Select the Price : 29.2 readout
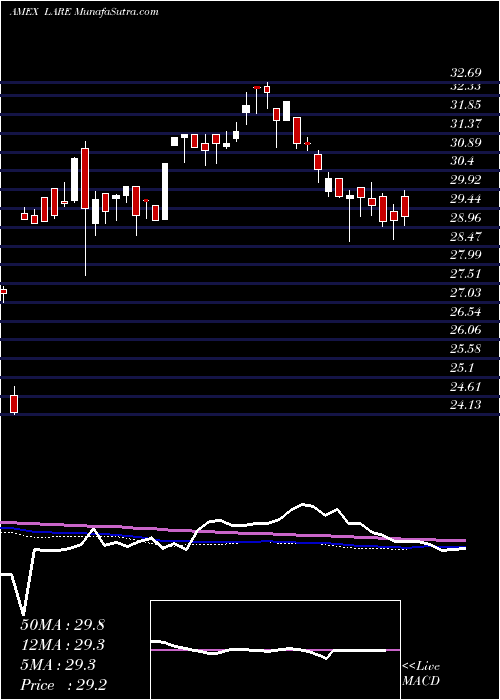This screenshot has width=500, height=700. tap(63, 685)
